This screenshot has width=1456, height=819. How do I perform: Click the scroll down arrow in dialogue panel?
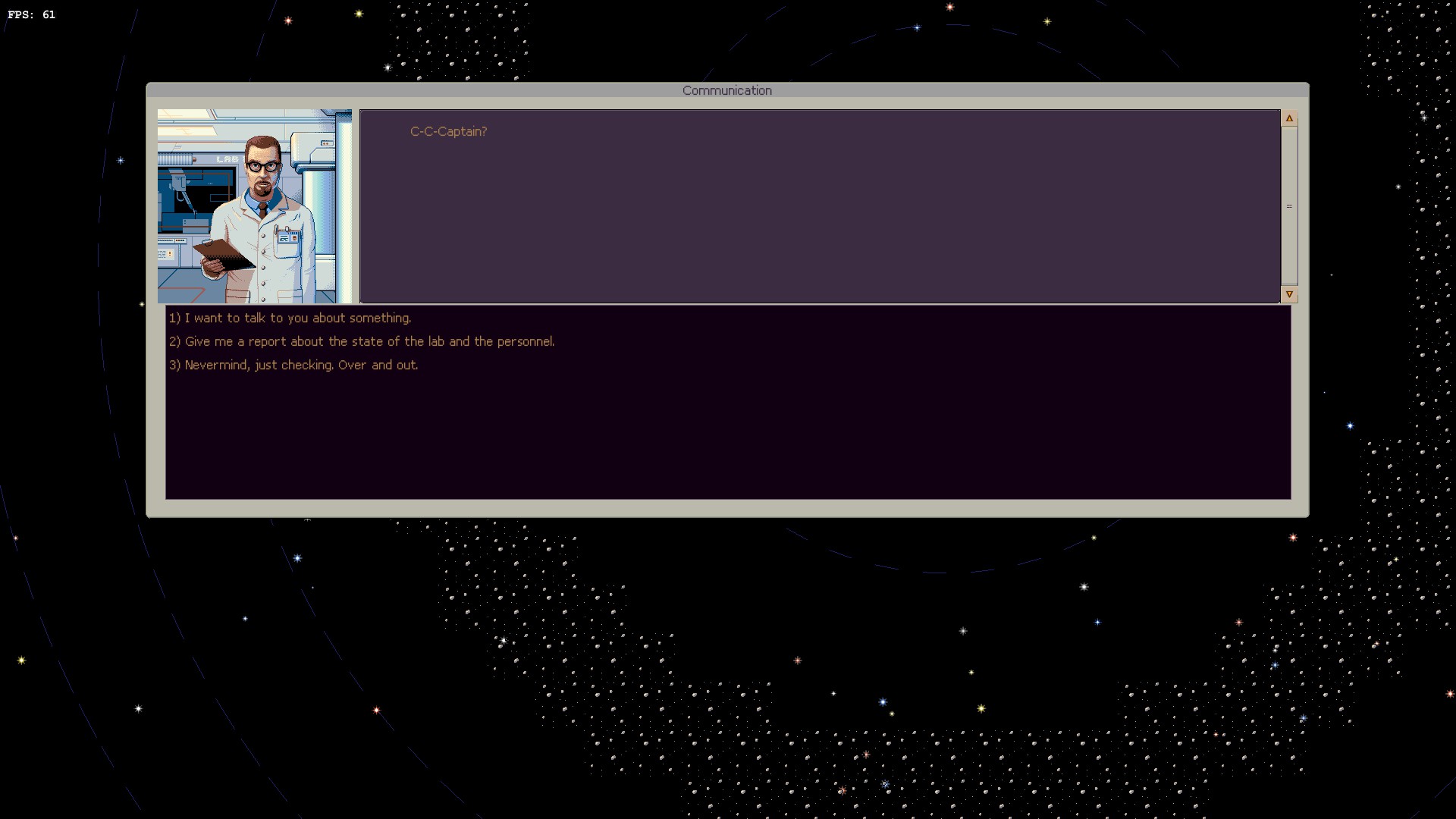point(1289,294)
